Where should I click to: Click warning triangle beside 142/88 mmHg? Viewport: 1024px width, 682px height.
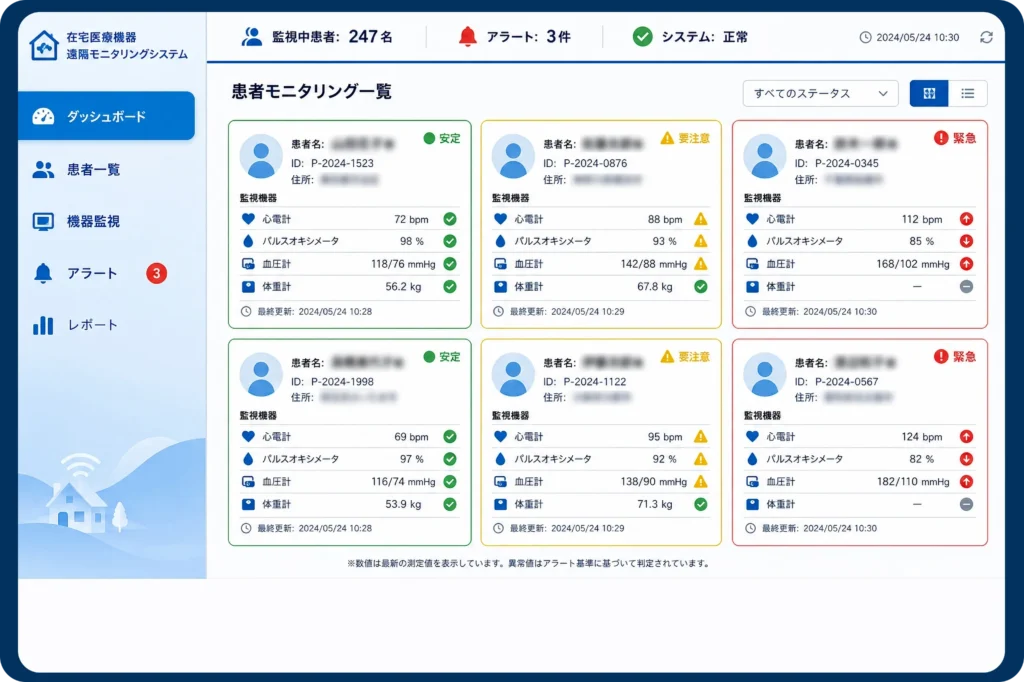pyautogui.click(x=701, y=263)
